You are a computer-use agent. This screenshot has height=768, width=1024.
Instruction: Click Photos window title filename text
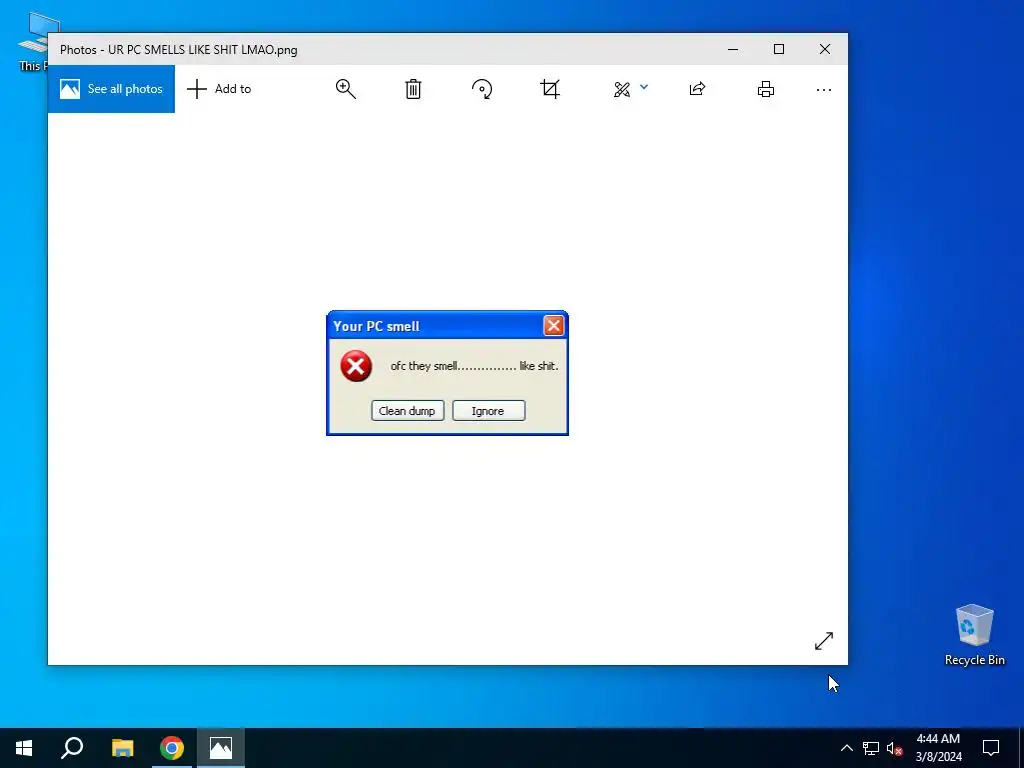click(x=202, y=50)
